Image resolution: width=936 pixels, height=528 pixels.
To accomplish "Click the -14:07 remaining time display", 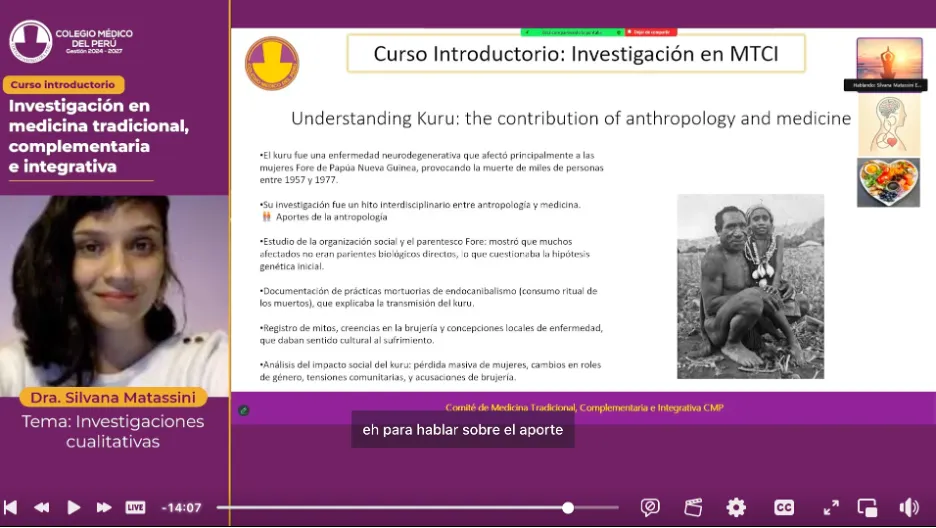I will click(181, 507).
